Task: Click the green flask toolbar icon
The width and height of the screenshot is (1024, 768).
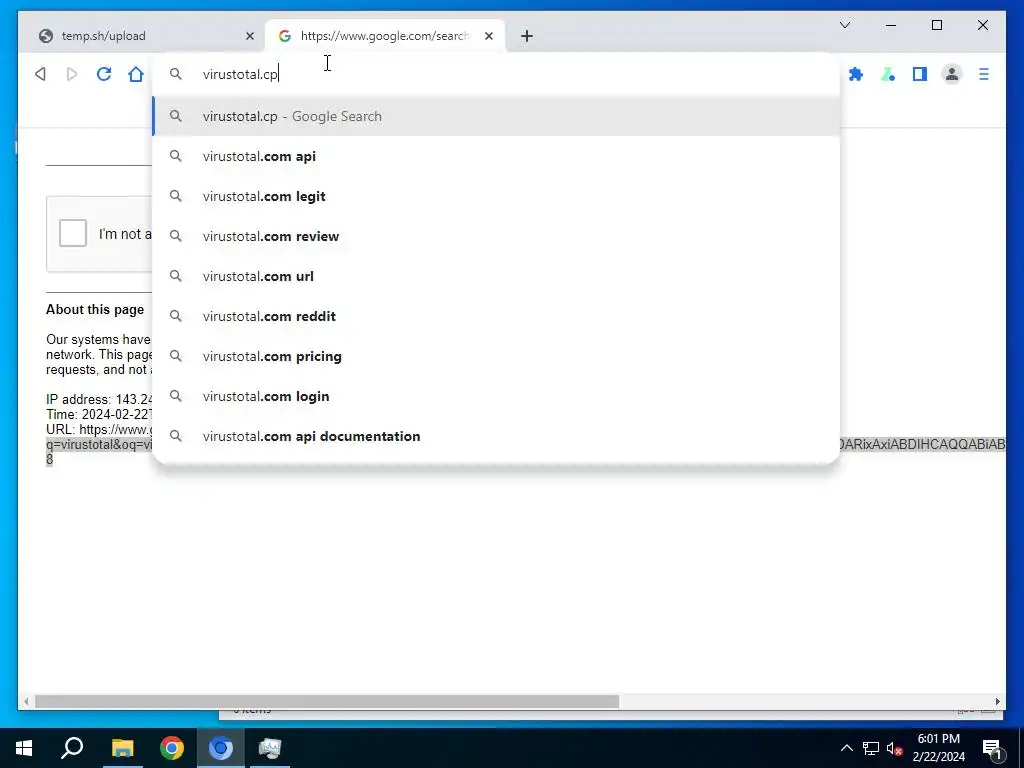Action: (888, 74)
